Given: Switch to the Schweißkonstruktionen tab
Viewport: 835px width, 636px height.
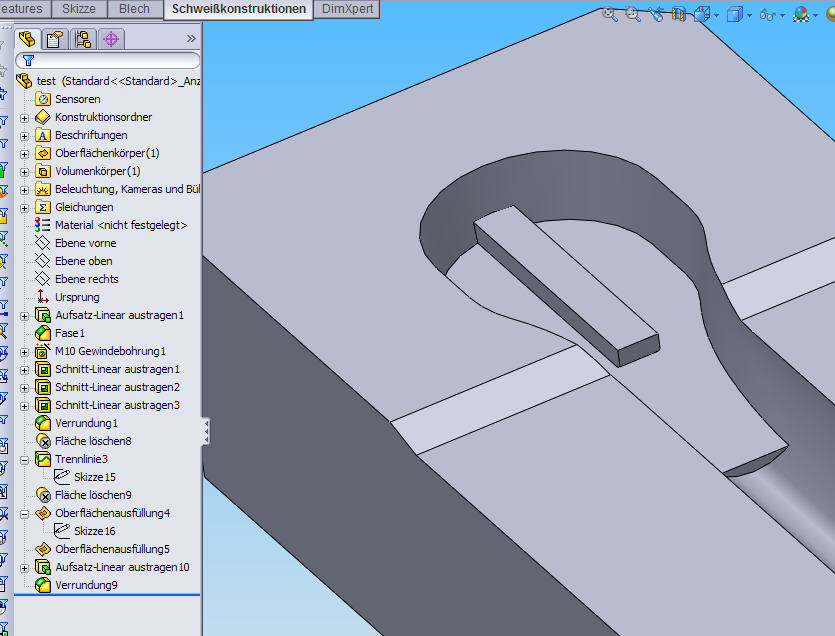Looking at the screenshot, I should pyautogui.click(x=239, y=9).
